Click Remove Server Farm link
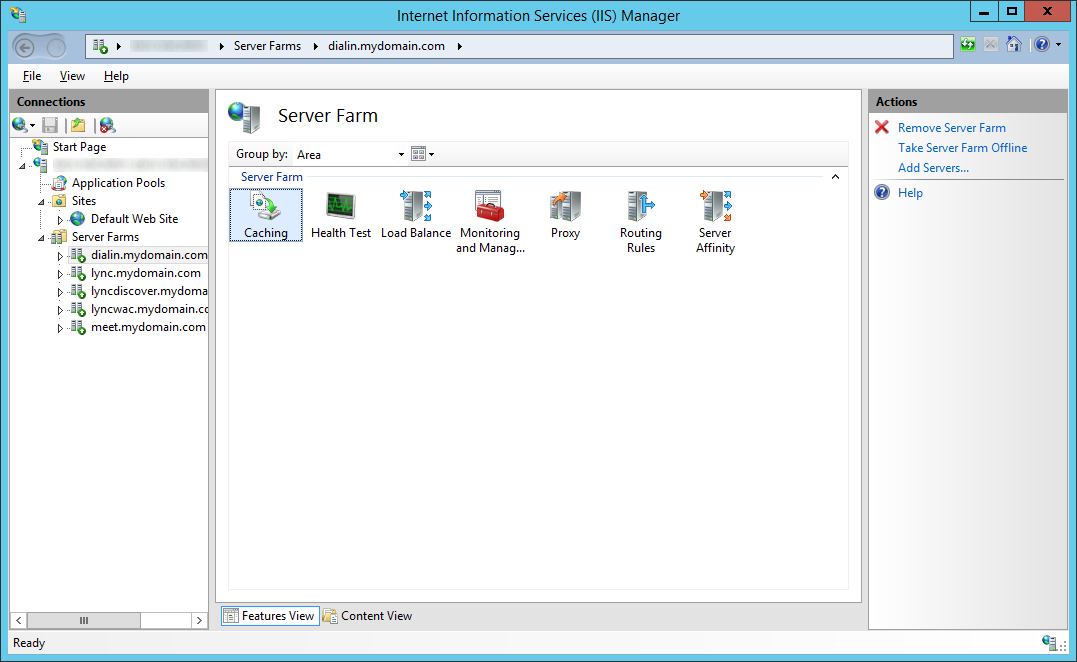Image resolution: width=1077 pixels, height=662 pixels. click(x=951, y=128)
